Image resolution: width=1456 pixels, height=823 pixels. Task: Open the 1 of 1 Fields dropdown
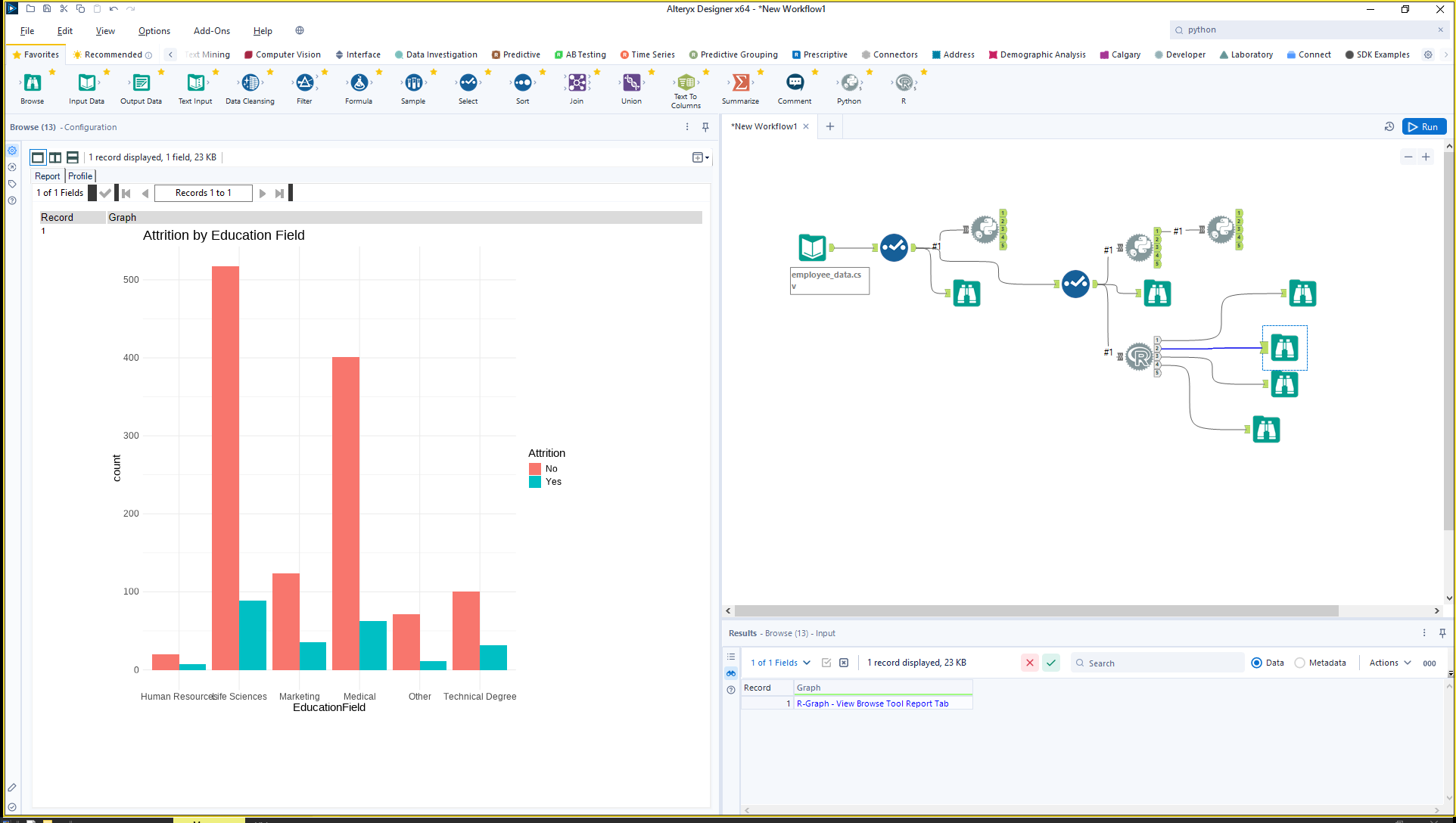780,663
